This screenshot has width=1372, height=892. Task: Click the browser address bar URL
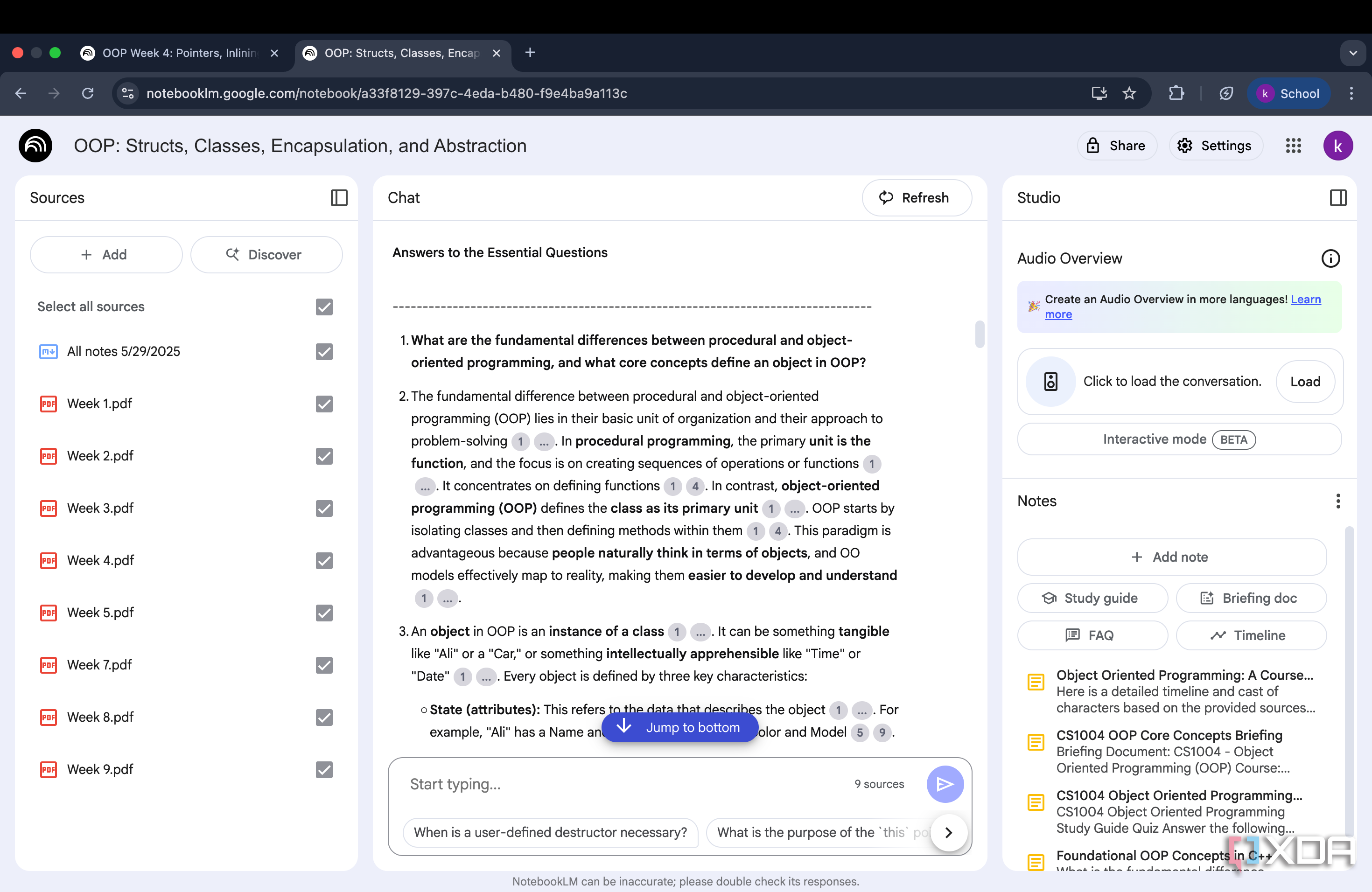pyautogui.click(x=386, y=93)
